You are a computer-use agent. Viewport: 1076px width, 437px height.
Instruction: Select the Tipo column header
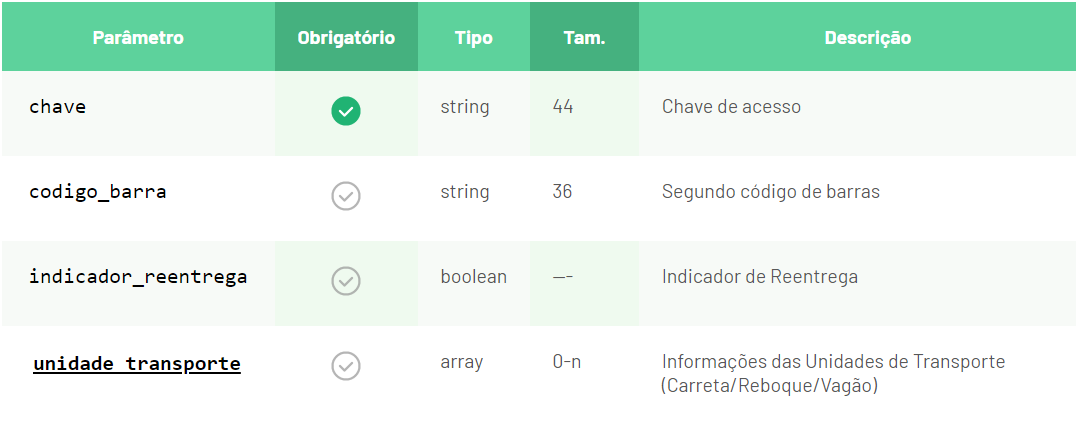tap(473, 38)
